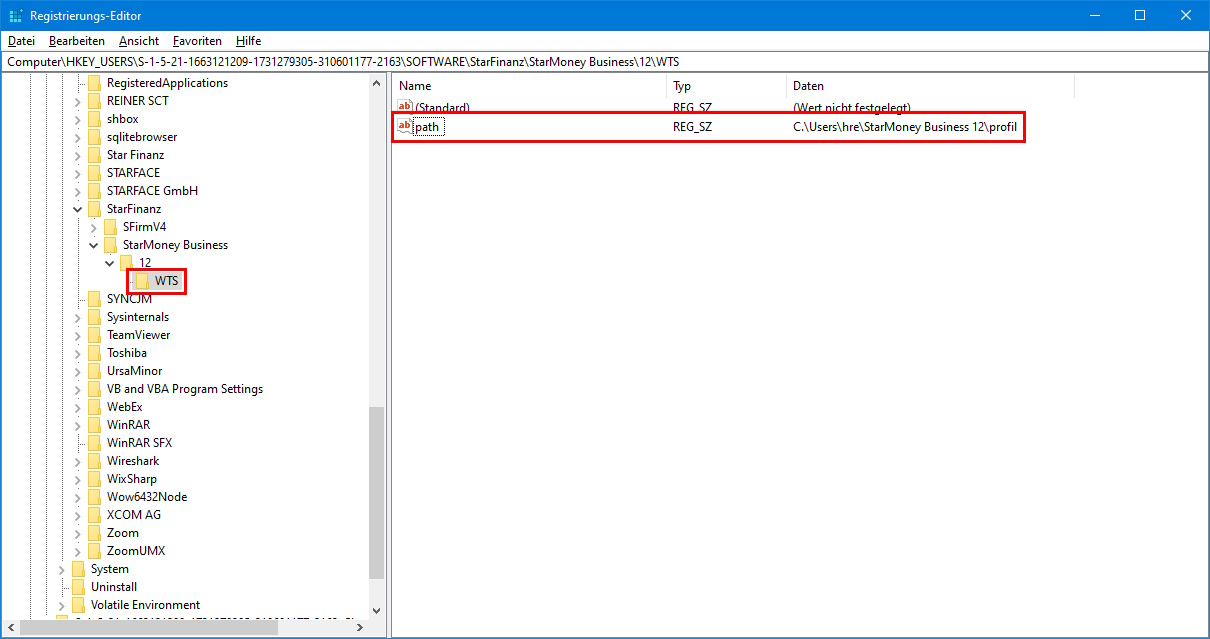Select the Volatile Environment key
The image size is (1210, 639).
pos(145,605)
